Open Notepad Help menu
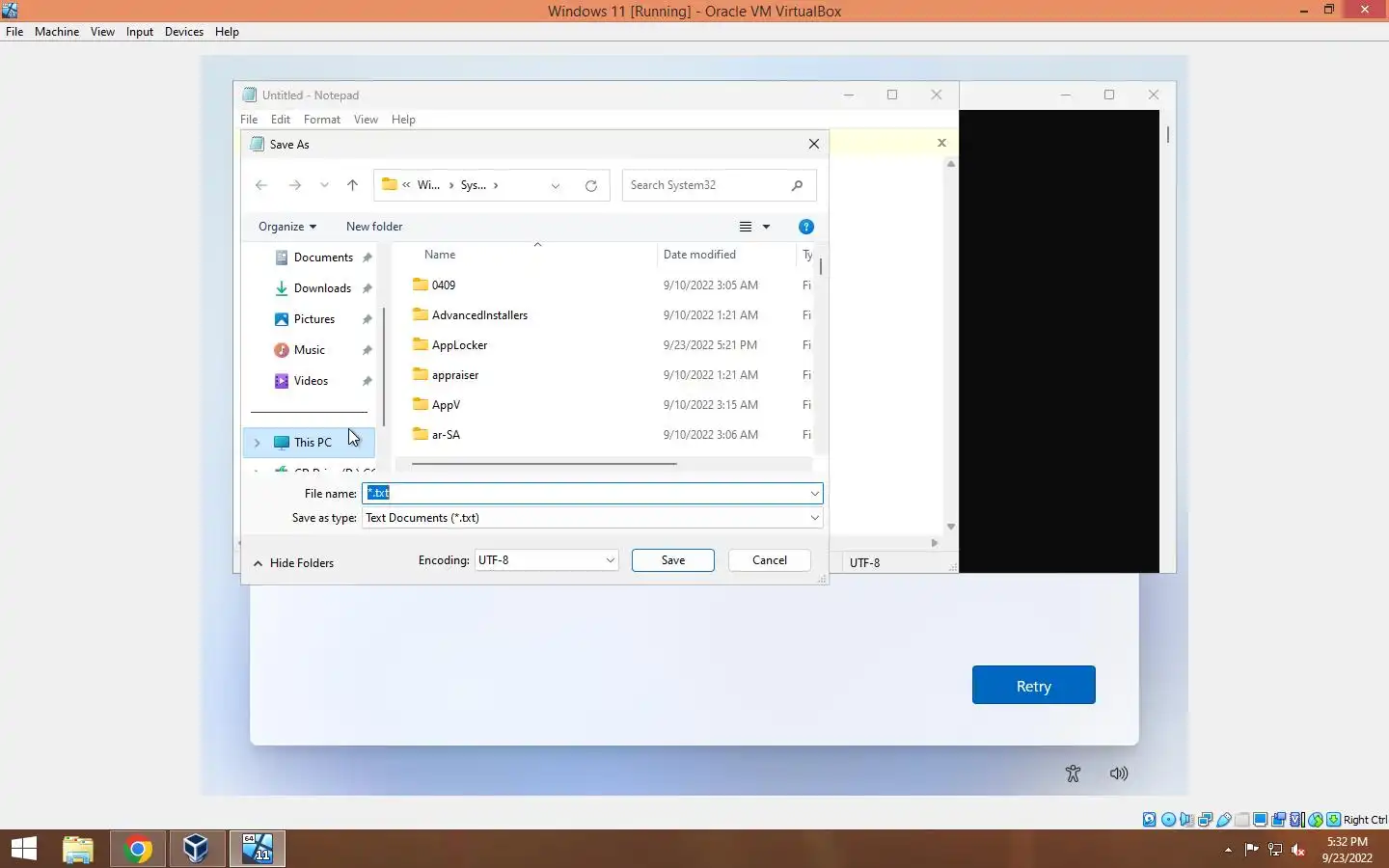The height and width of the screenshot is (868, 1389). pyautogui.click(x=403, y=120)
